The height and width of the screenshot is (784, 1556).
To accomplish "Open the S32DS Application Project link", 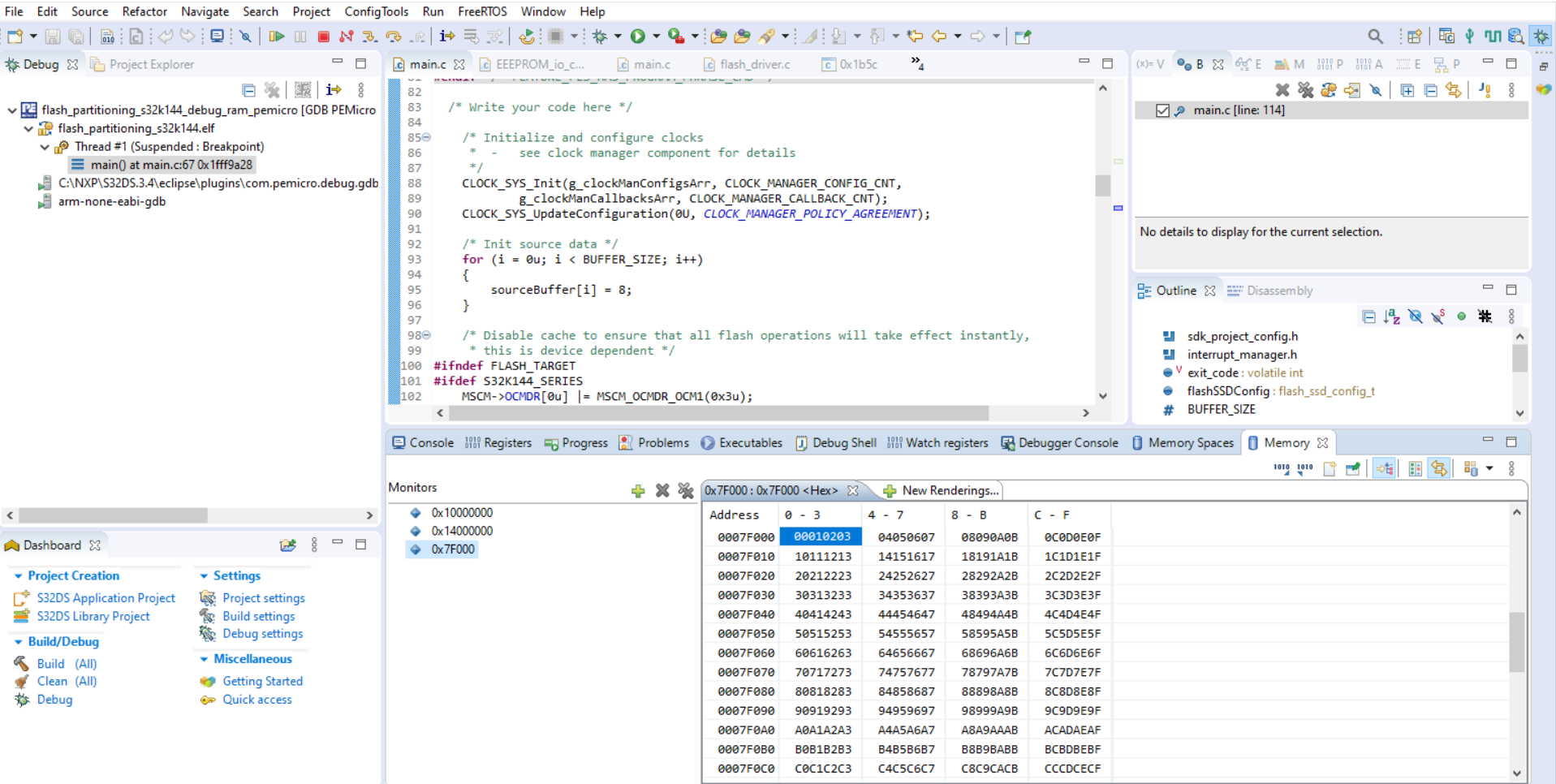I will (x=106, y=598).
